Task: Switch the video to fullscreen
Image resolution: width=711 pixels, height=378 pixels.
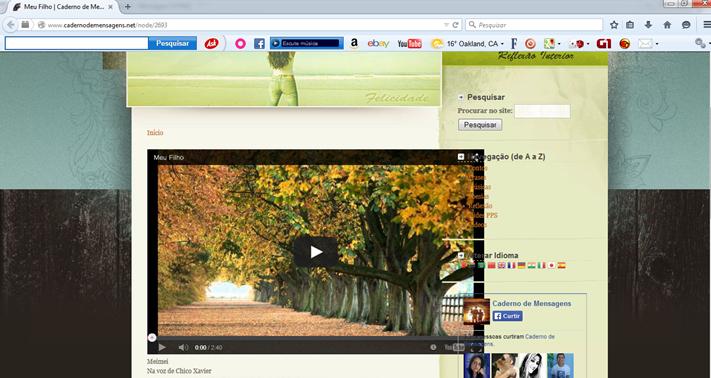Action: (x=475, y=348)
